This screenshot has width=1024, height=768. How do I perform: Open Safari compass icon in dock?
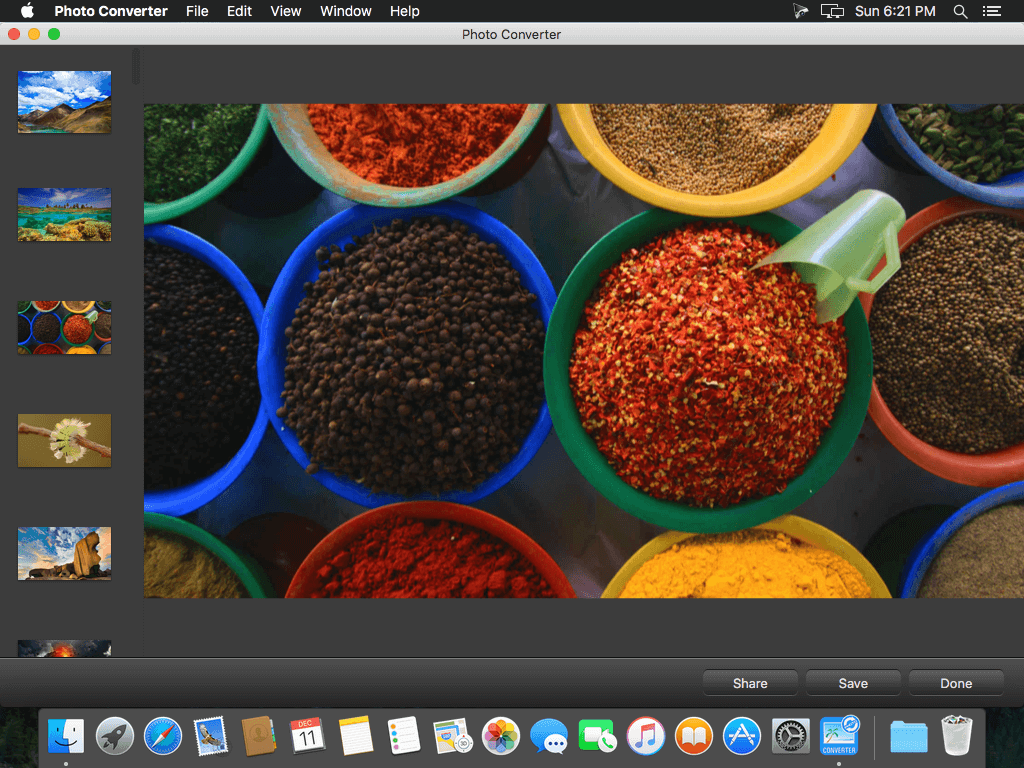pyautogui.click(x=163, y=736)
